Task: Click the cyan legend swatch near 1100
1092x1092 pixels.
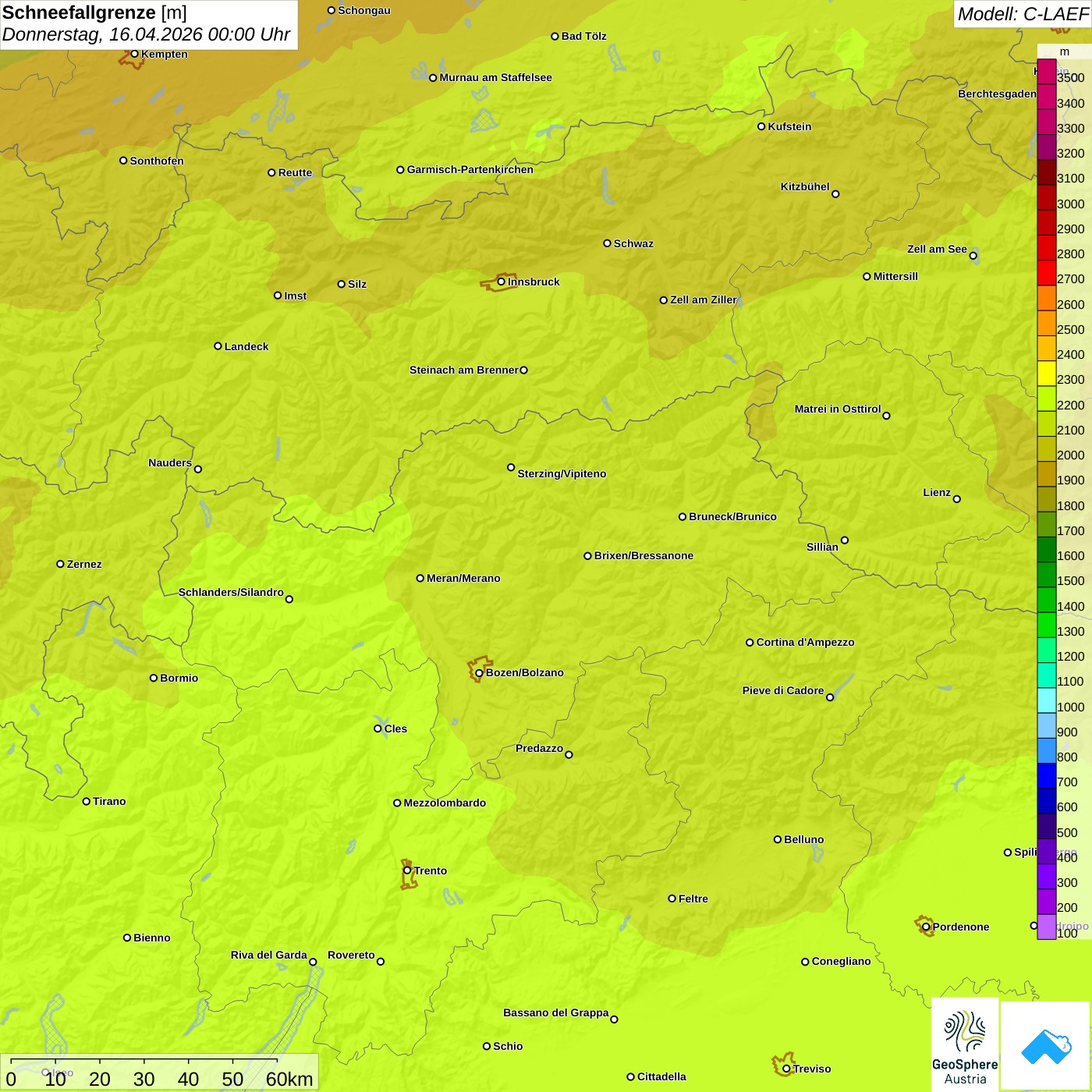Action: [x=1046, y=675]
